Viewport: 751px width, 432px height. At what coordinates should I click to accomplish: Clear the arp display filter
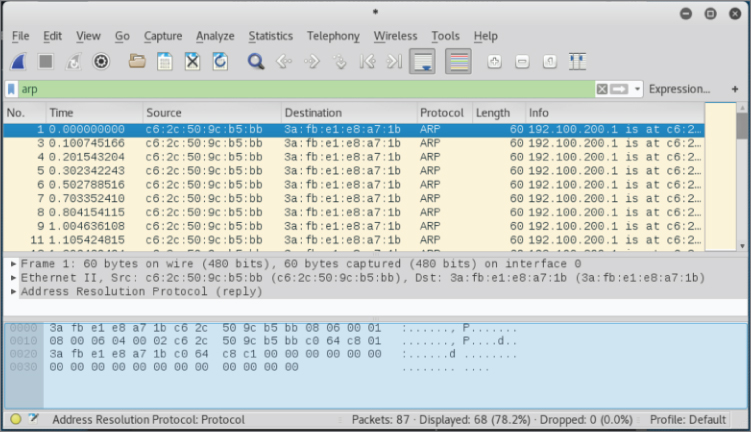click(x=602, y=89)
